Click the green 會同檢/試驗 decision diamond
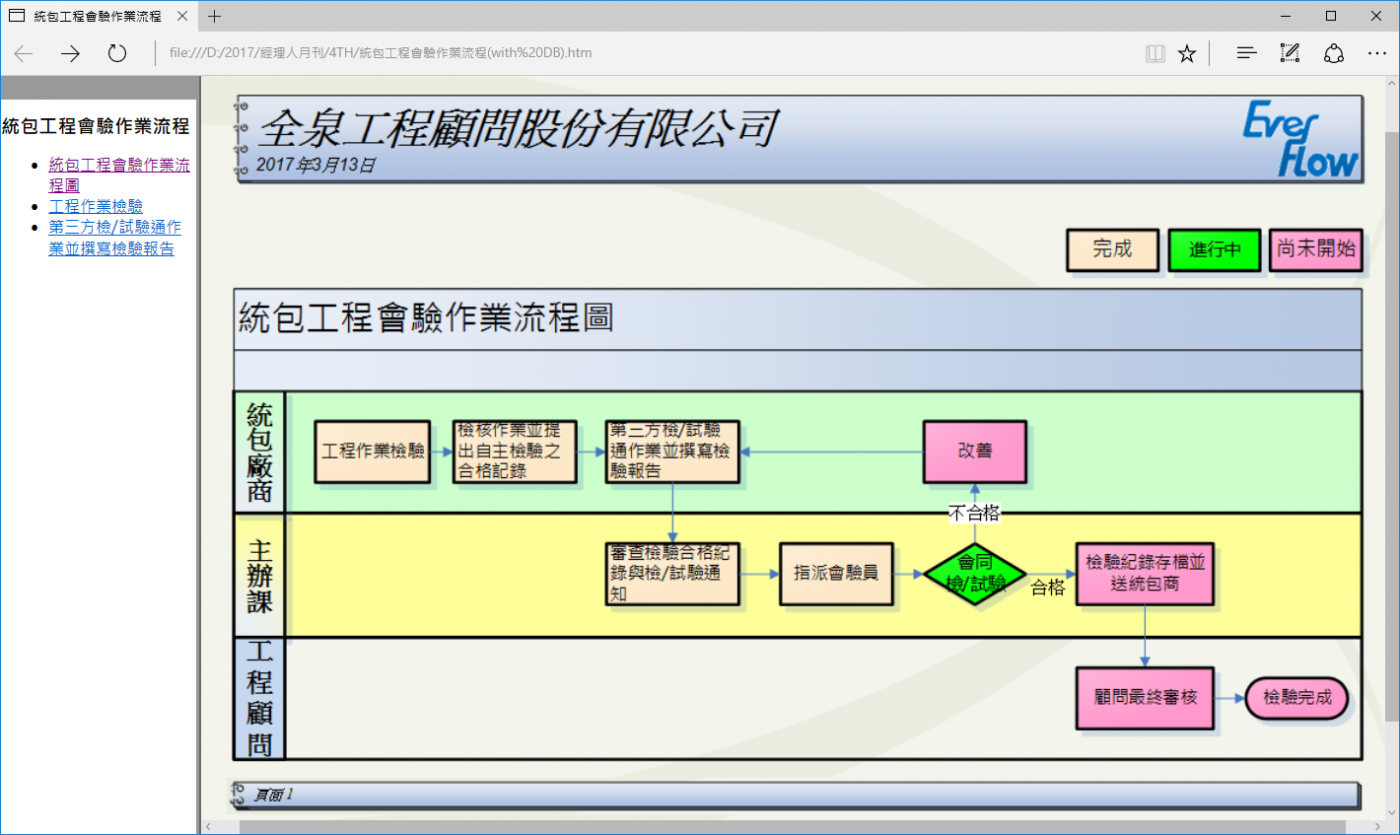1400x835 pixels. click(x=975, y=574)
